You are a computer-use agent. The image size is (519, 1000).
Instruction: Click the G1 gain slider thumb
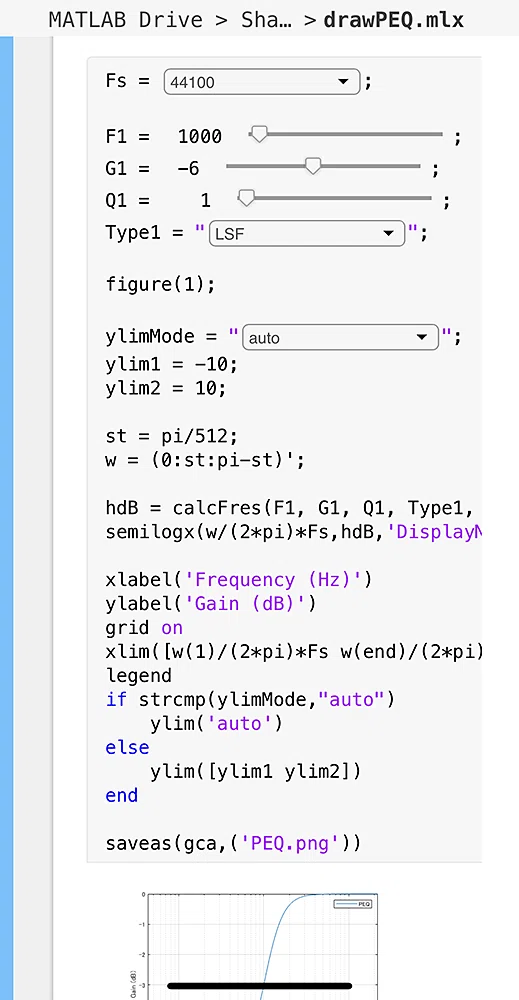point(312,166)
